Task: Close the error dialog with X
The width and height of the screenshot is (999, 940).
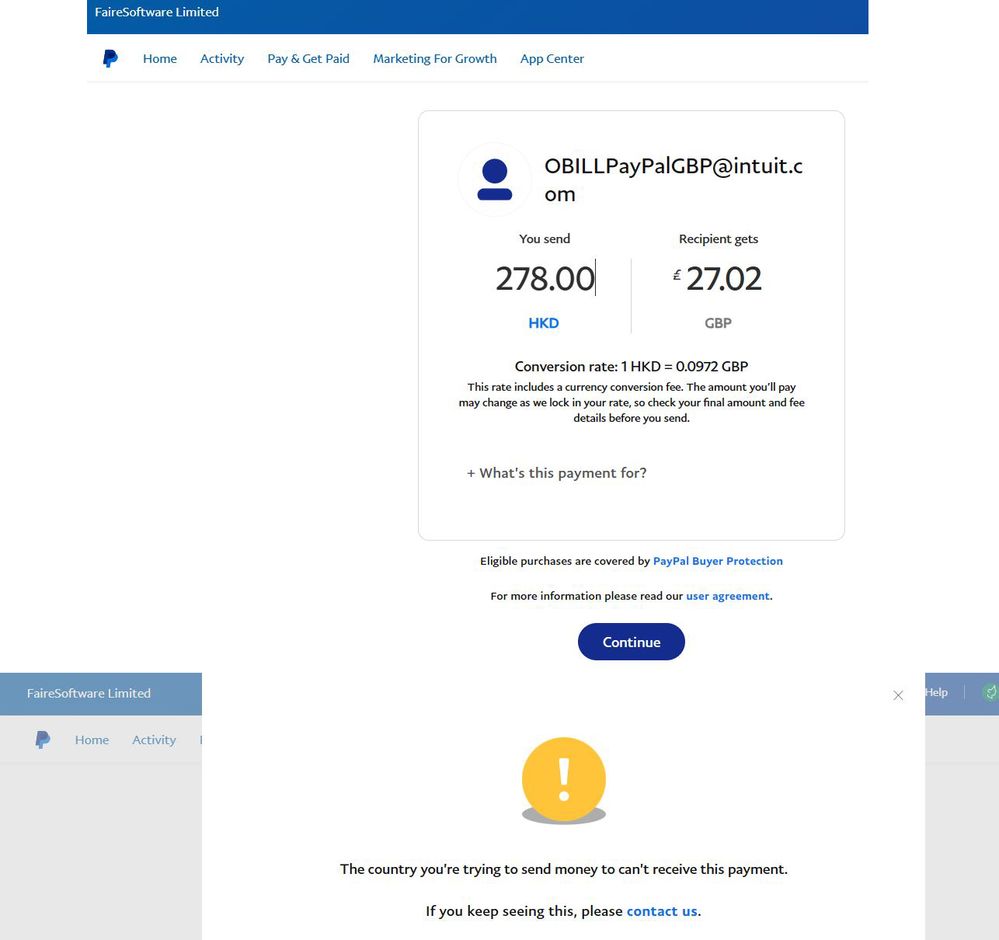Action: point(898,695)
